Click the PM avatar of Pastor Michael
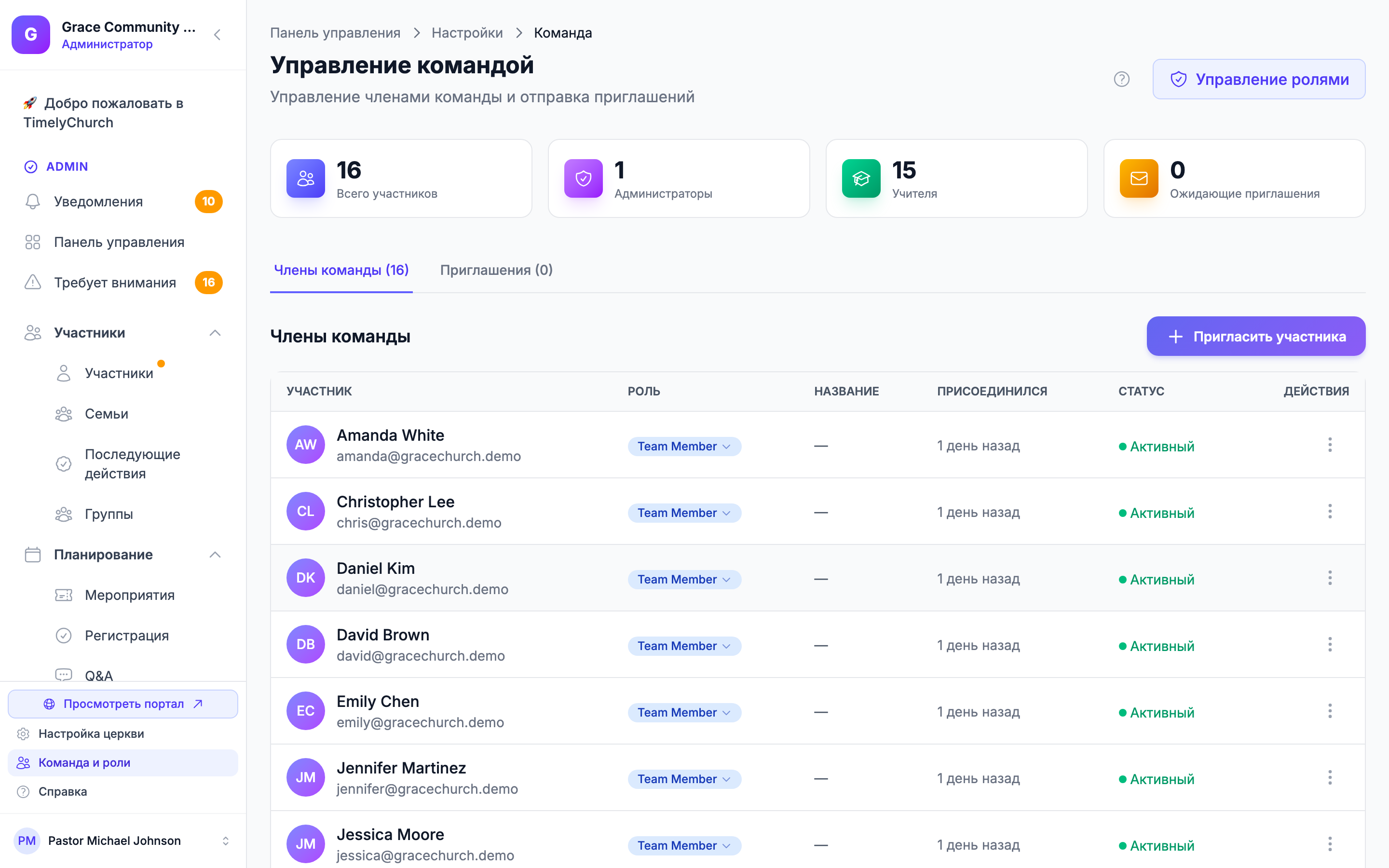Image resolution: width=1389 pixels, height=868 pixels. [27, 841]
